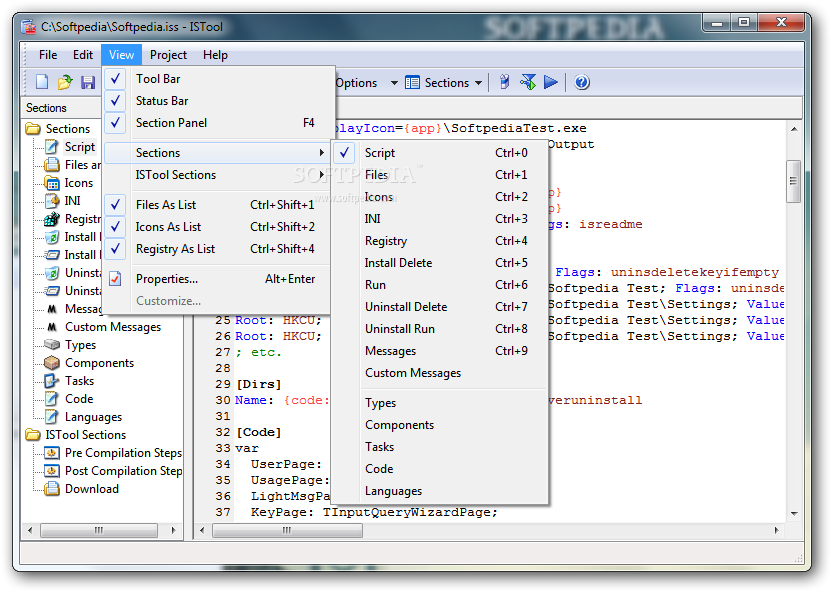
Task: Select the Types section tree icon
Action: click(x=51, y=345)
